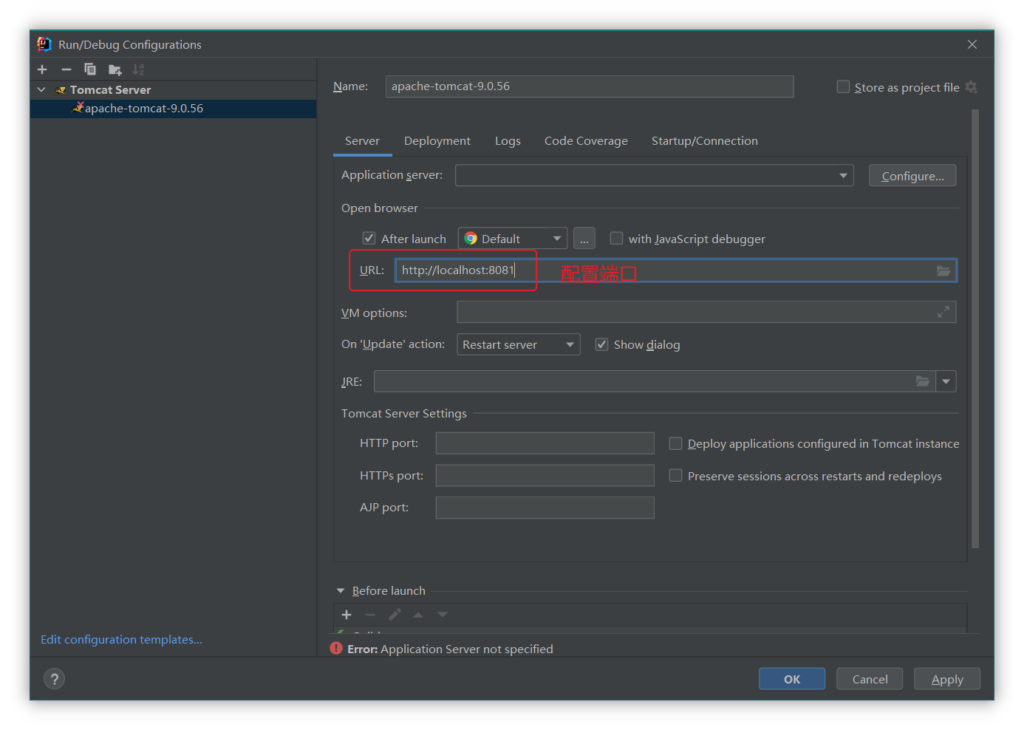Click the JRE input field

pyautogui.click(x=654, y=381)
